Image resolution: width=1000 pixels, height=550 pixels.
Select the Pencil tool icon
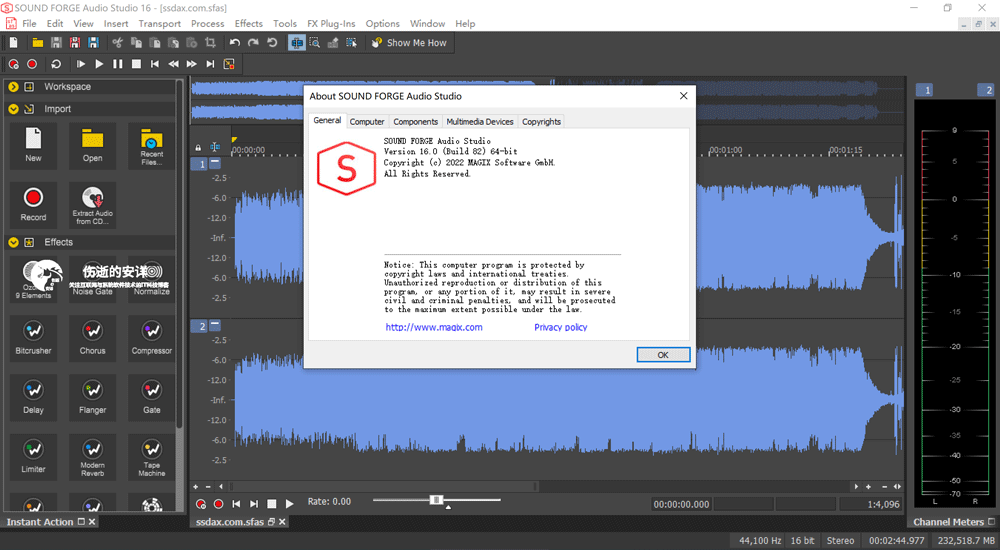click(x=333, y=43)
